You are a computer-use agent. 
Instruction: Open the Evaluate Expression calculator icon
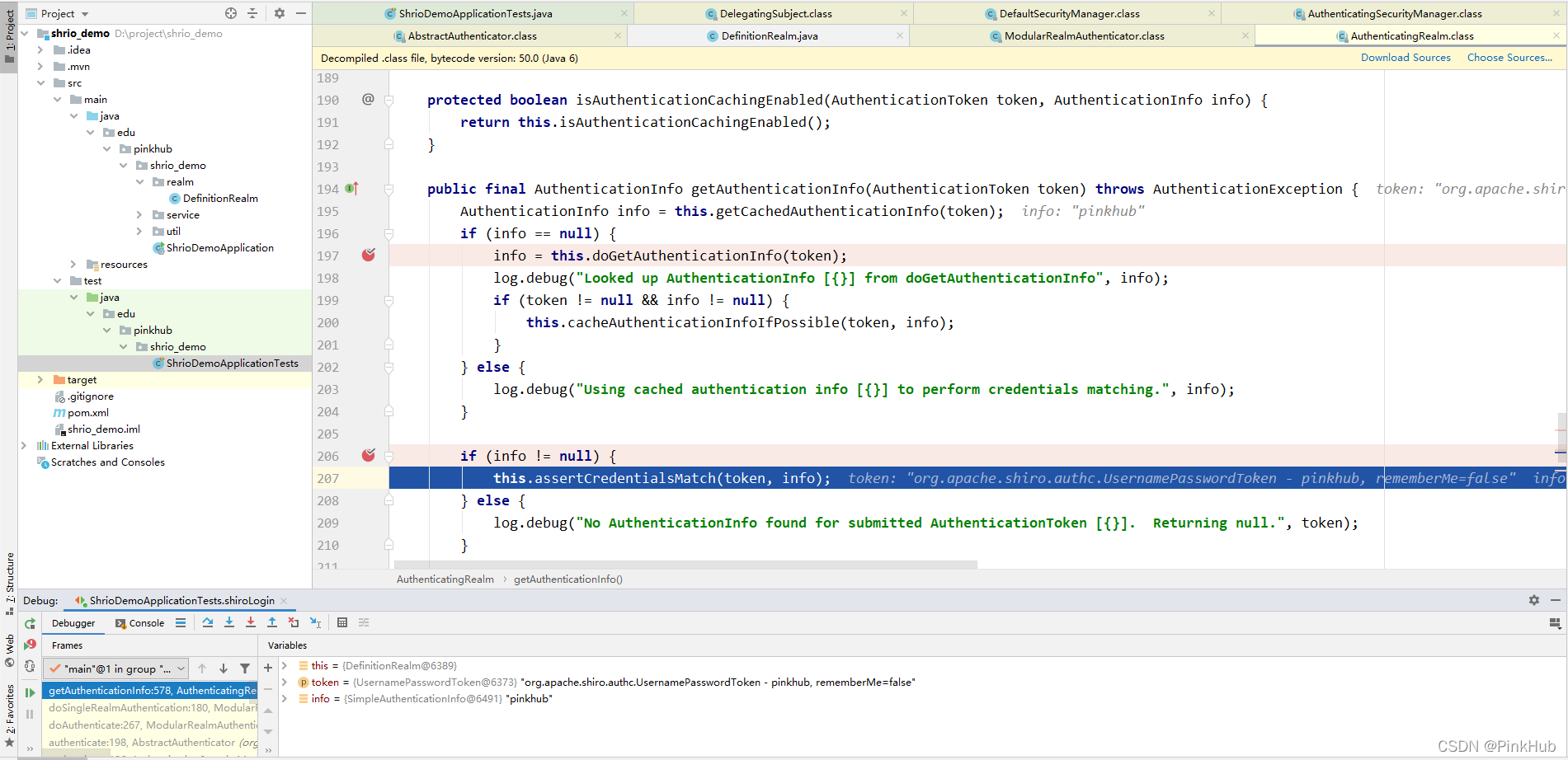[x=342, y=623]
